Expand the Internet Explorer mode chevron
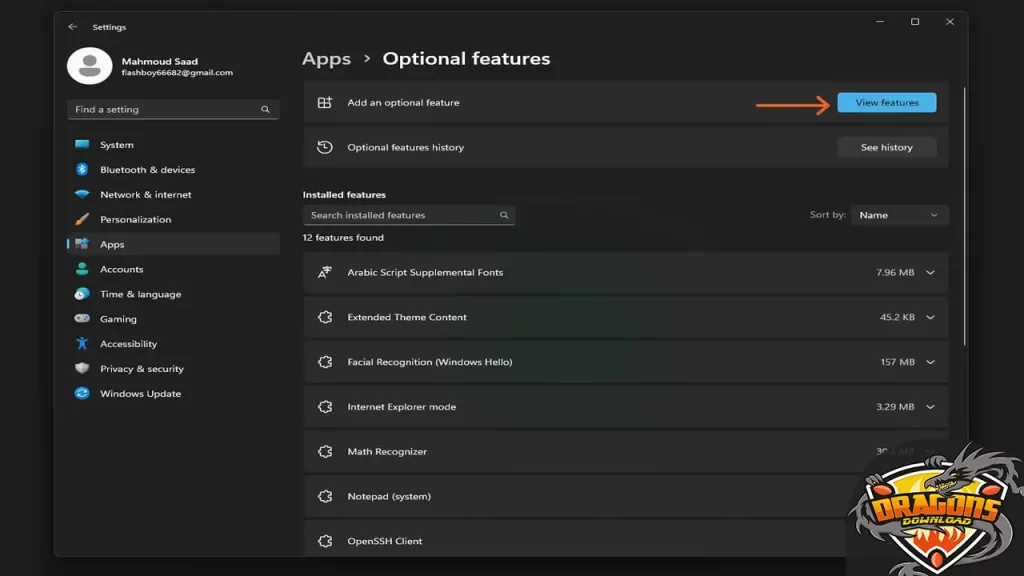This screenshot has height=576, width=1024. (x=930, y=407)
